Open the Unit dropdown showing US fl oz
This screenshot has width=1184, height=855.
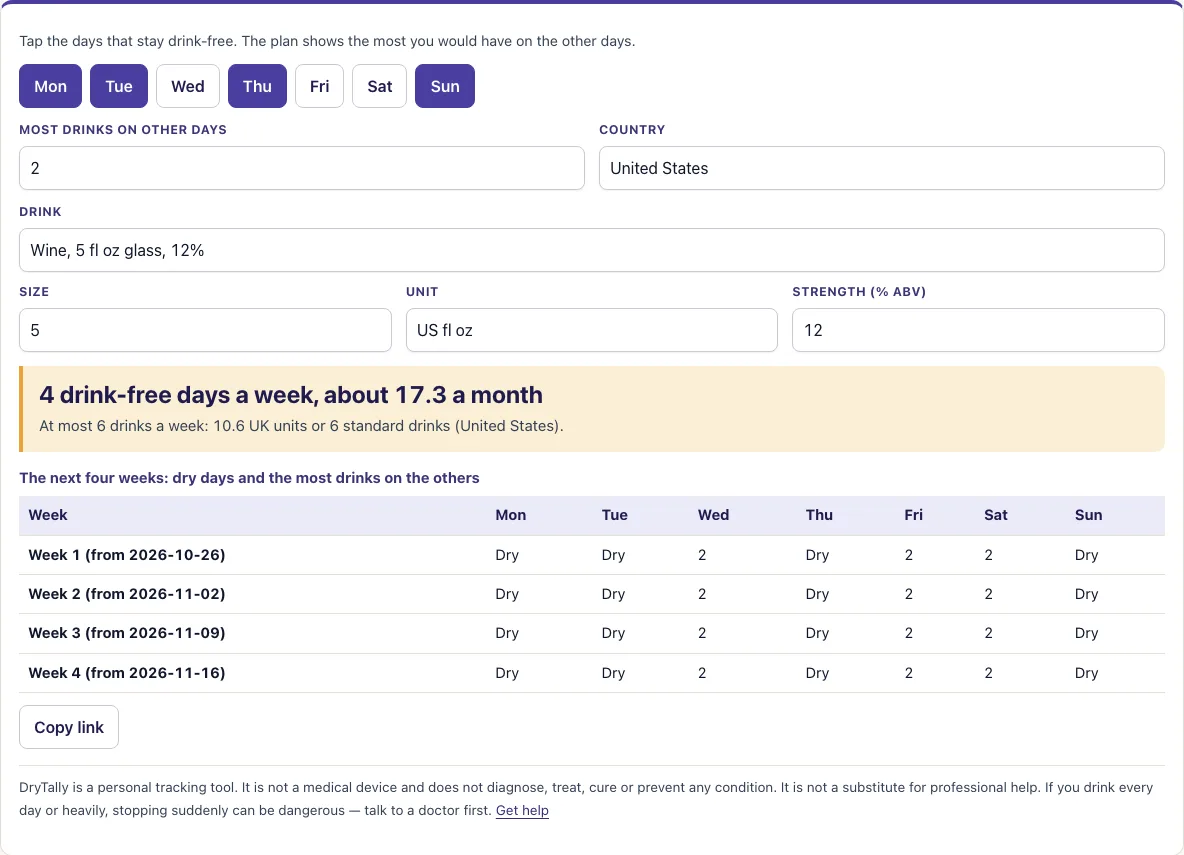(x=591, y=330)
